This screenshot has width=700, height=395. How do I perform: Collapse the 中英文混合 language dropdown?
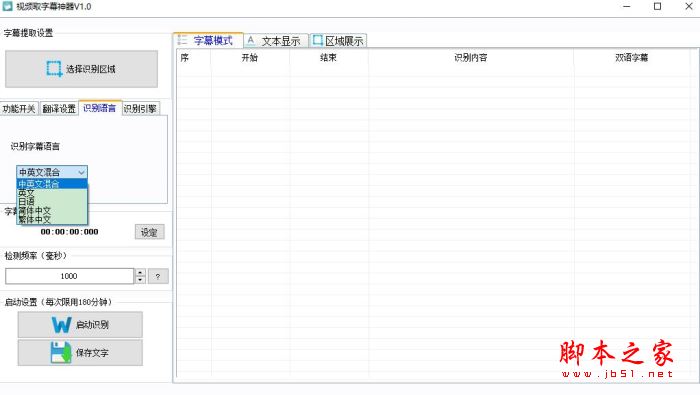(x=81, y=172)
